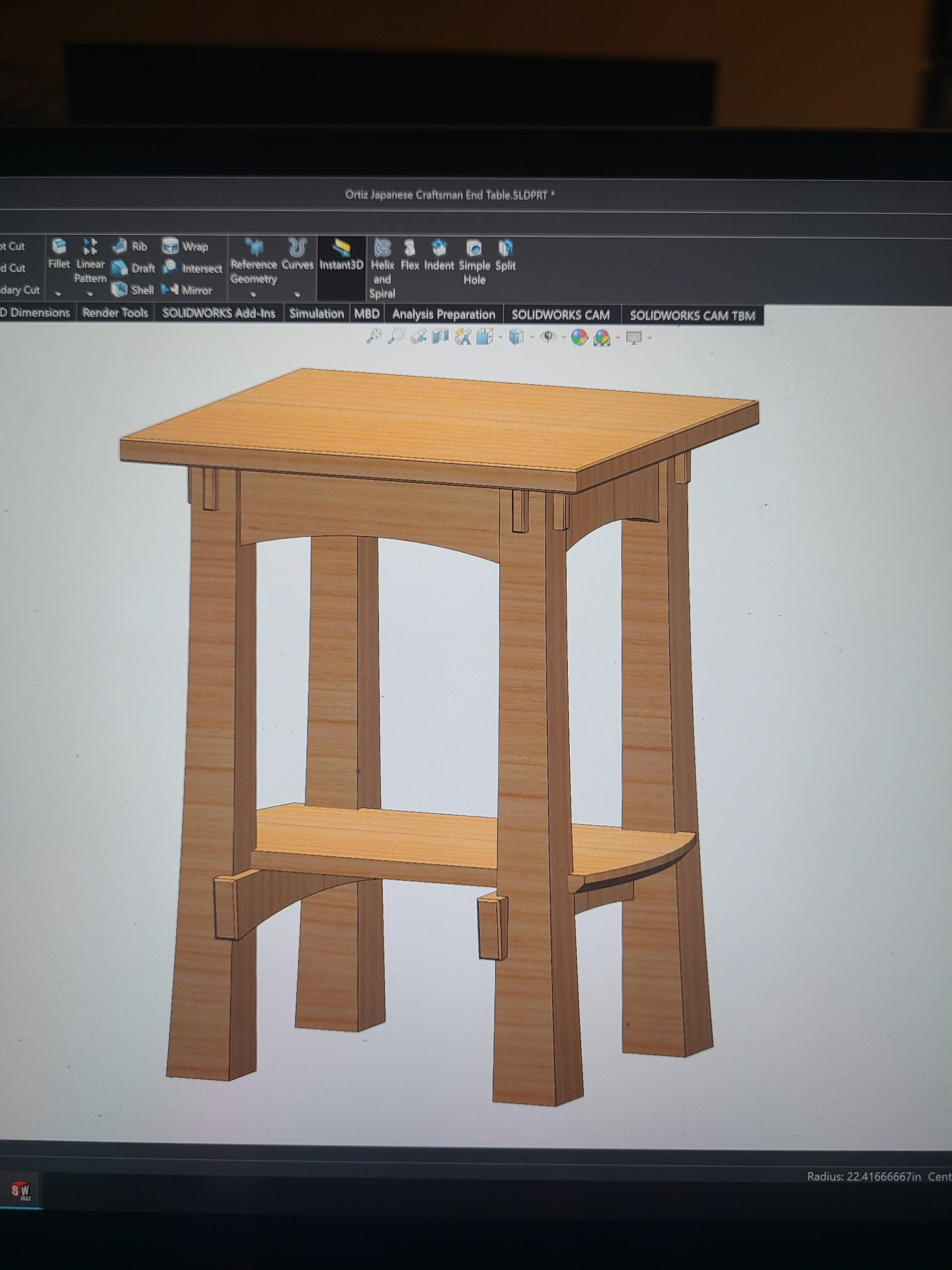Image resolution: width=952 pixels, height=1270 pixels.
Task: Click the Edit Appearance color ball
Action: (x=579, y=338)
